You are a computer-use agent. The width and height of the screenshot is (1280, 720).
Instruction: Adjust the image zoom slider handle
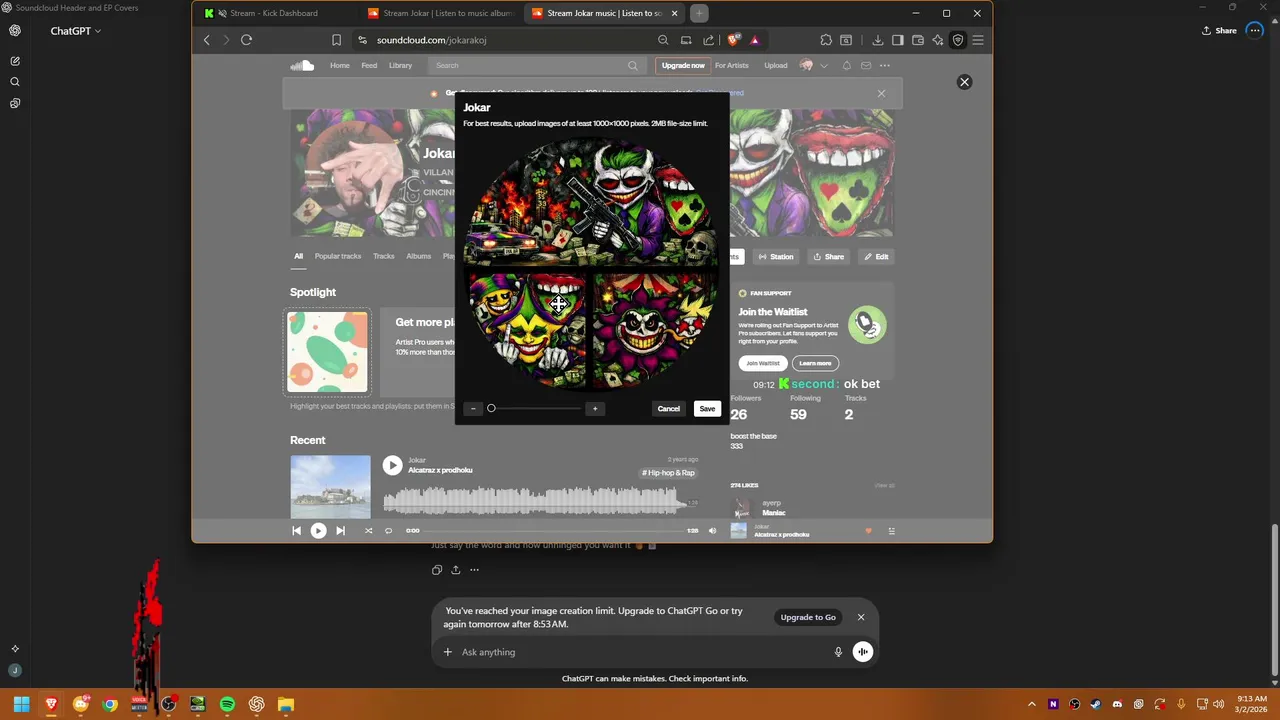pos(491,408)
